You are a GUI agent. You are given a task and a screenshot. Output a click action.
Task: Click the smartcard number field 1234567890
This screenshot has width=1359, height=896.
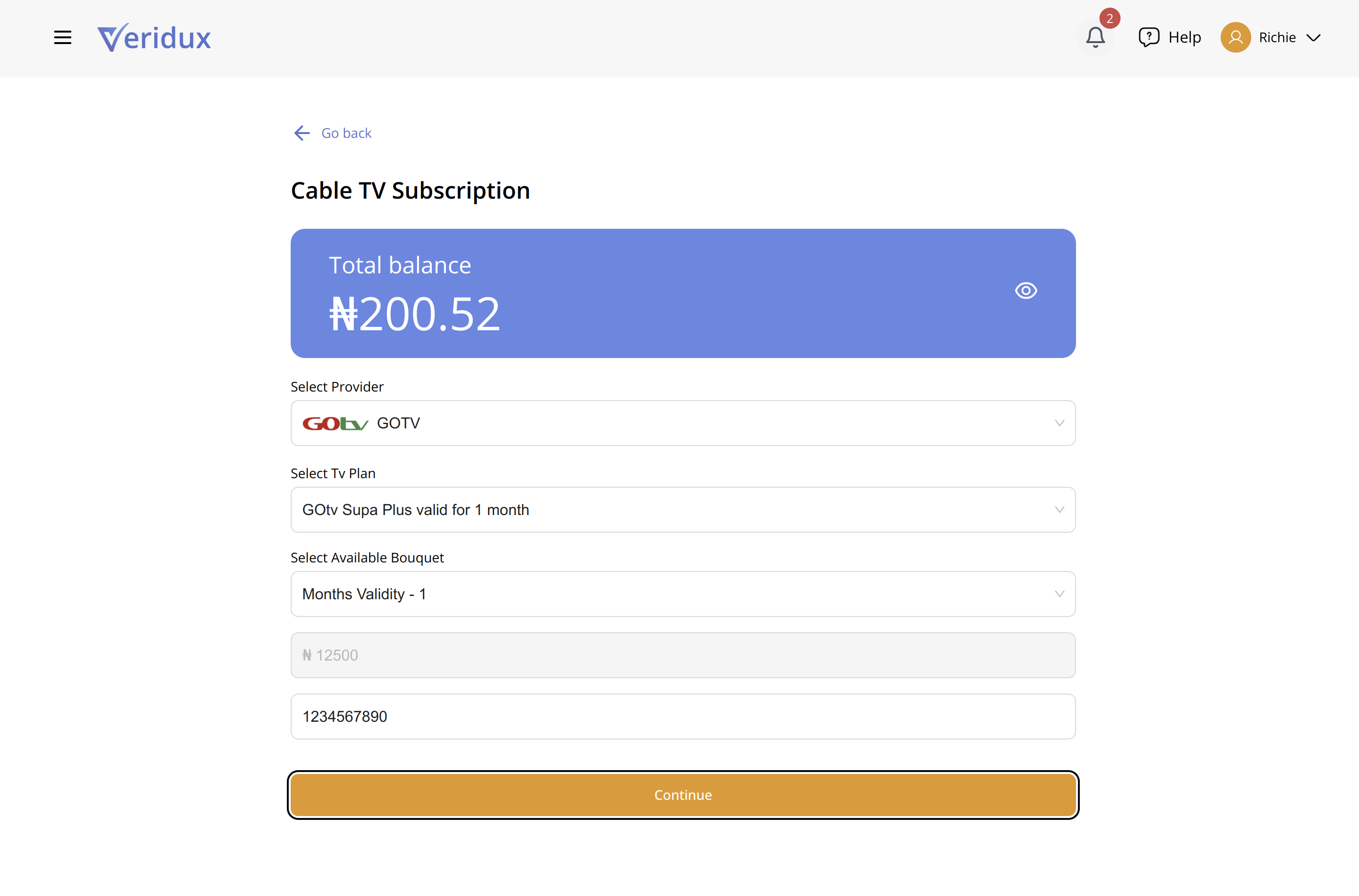pyautogui.click(x=683, y=717)
